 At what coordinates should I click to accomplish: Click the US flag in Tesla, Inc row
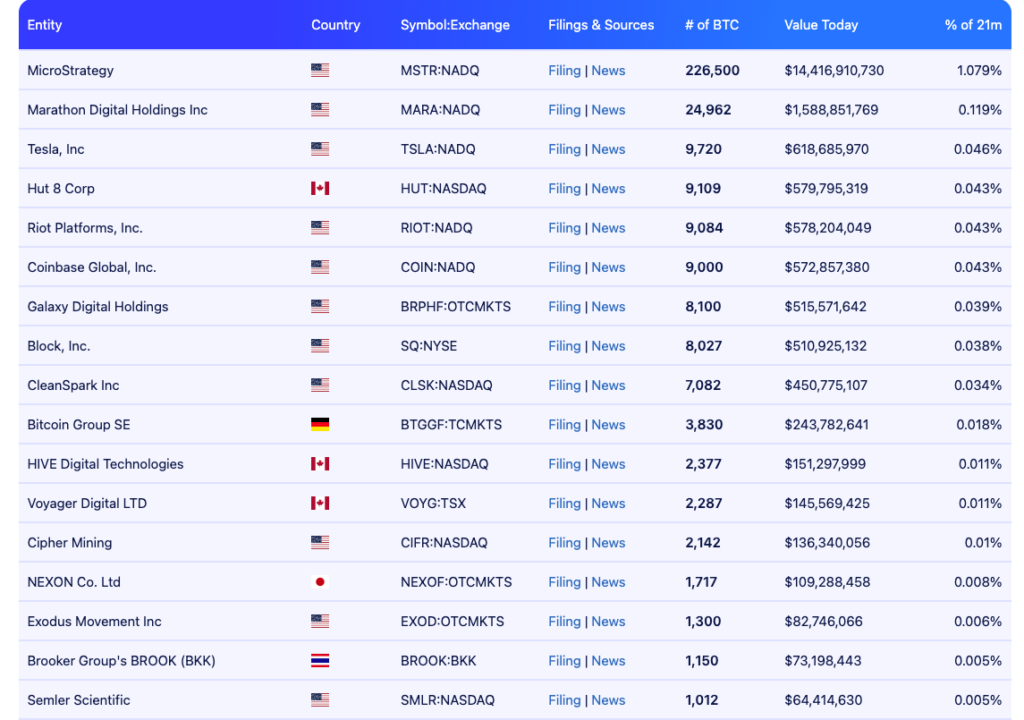pyautogui.click(x=320, y=150)
